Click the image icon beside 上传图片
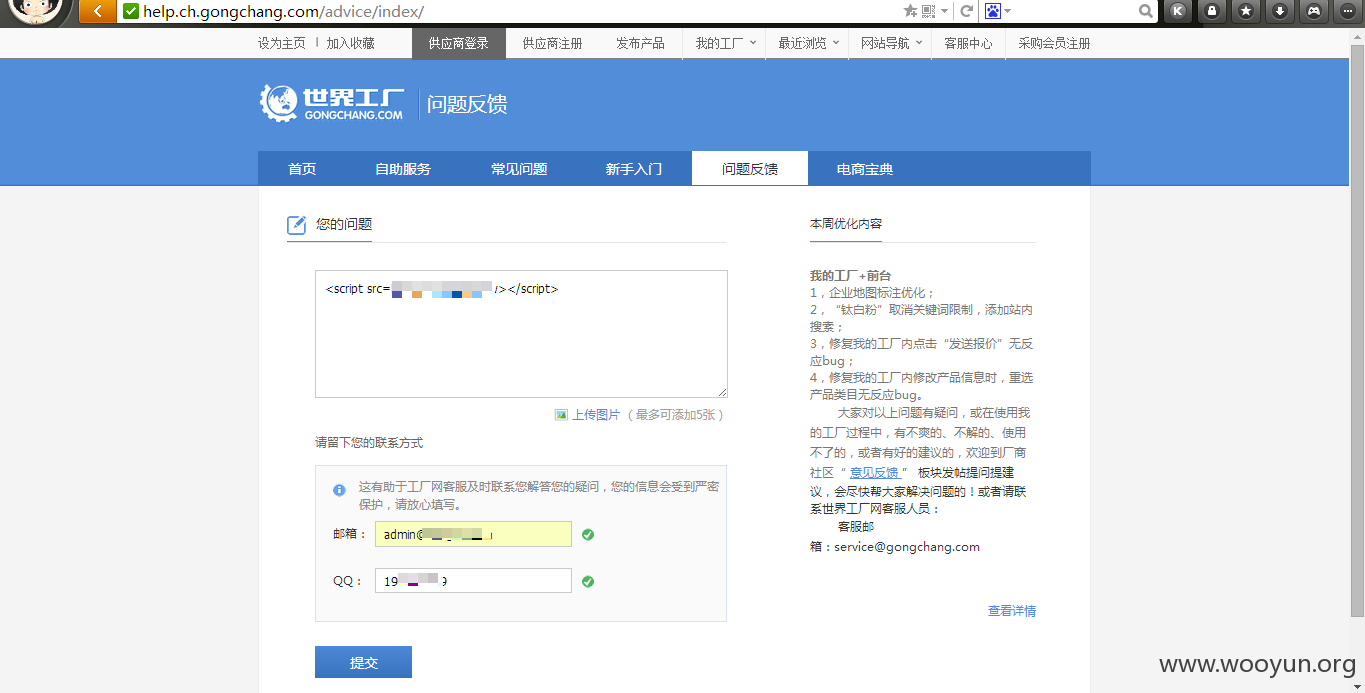Viewport: 1365px width, 693px height. tap(561, 414)
